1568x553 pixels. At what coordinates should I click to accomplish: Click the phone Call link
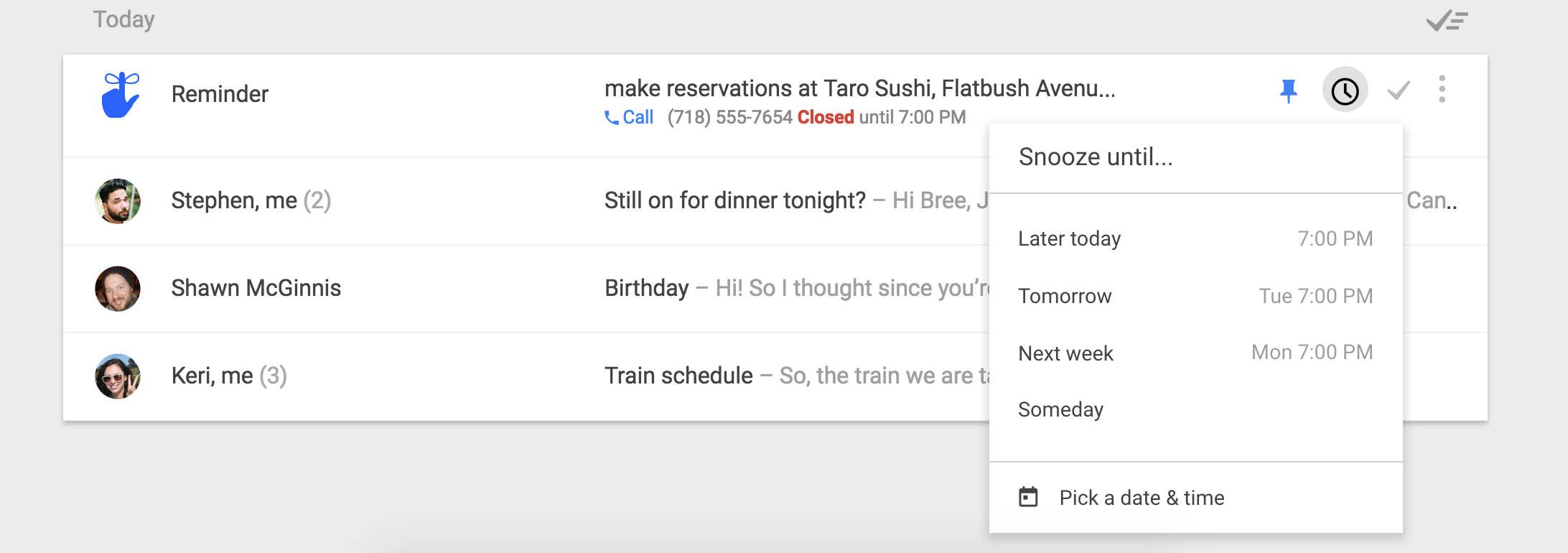click(630, 117)
